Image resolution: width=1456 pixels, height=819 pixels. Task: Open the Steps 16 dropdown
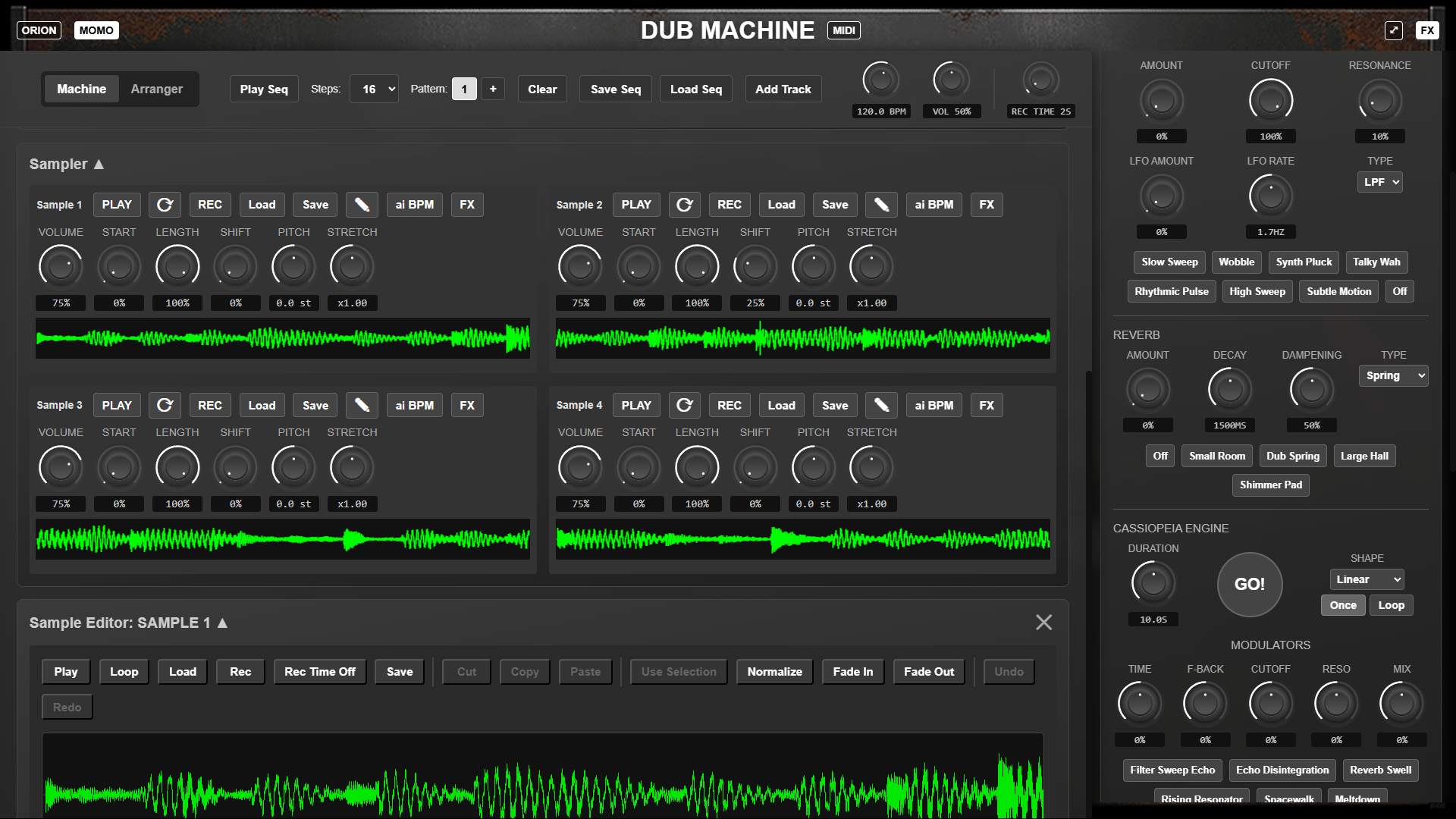375,89
